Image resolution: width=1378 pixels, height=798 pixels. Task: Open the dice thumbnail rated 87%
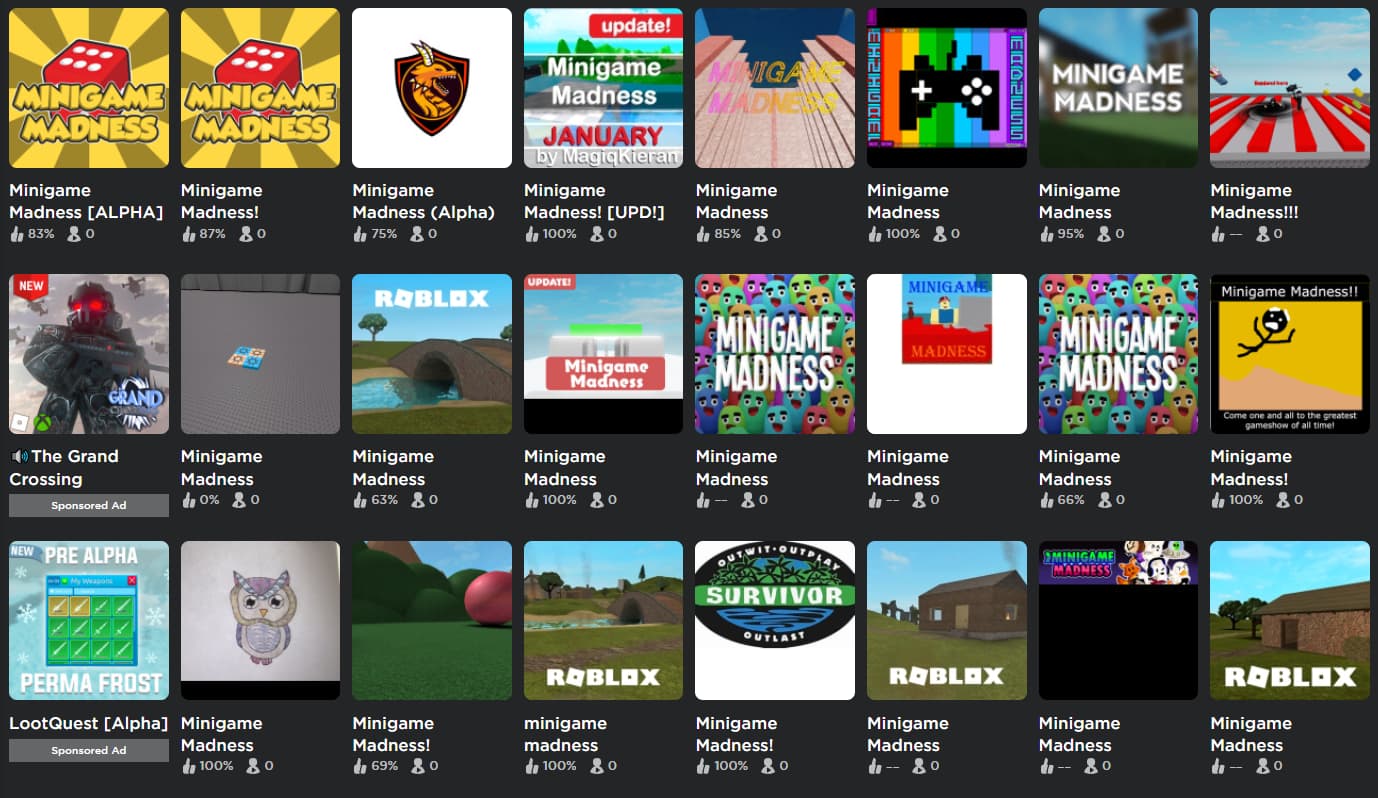(x=260, y=88)
